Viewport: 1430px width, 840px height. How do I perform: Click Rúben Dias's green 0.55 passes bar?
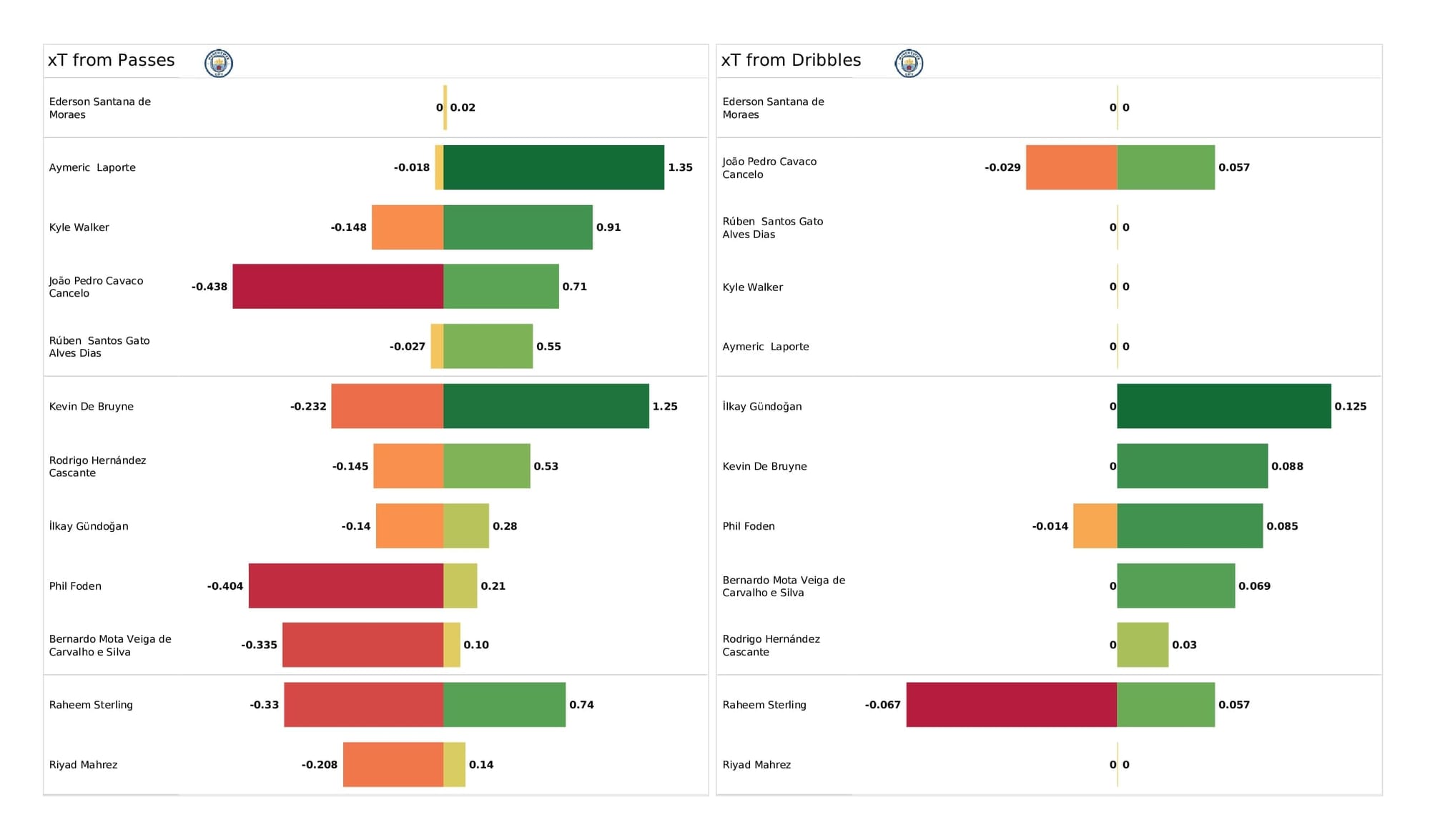[x=488, y=346]
